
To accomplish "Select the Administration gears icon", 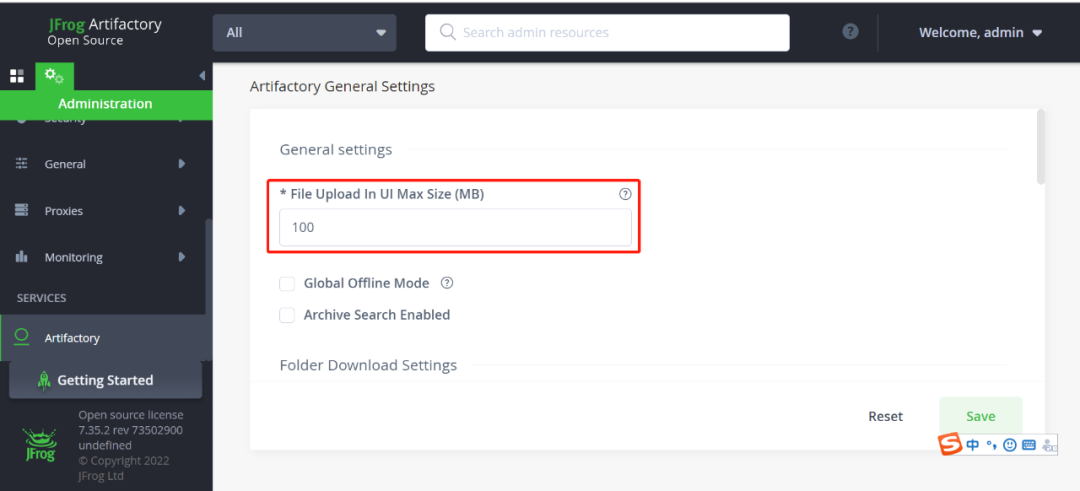I will (55, 76).
